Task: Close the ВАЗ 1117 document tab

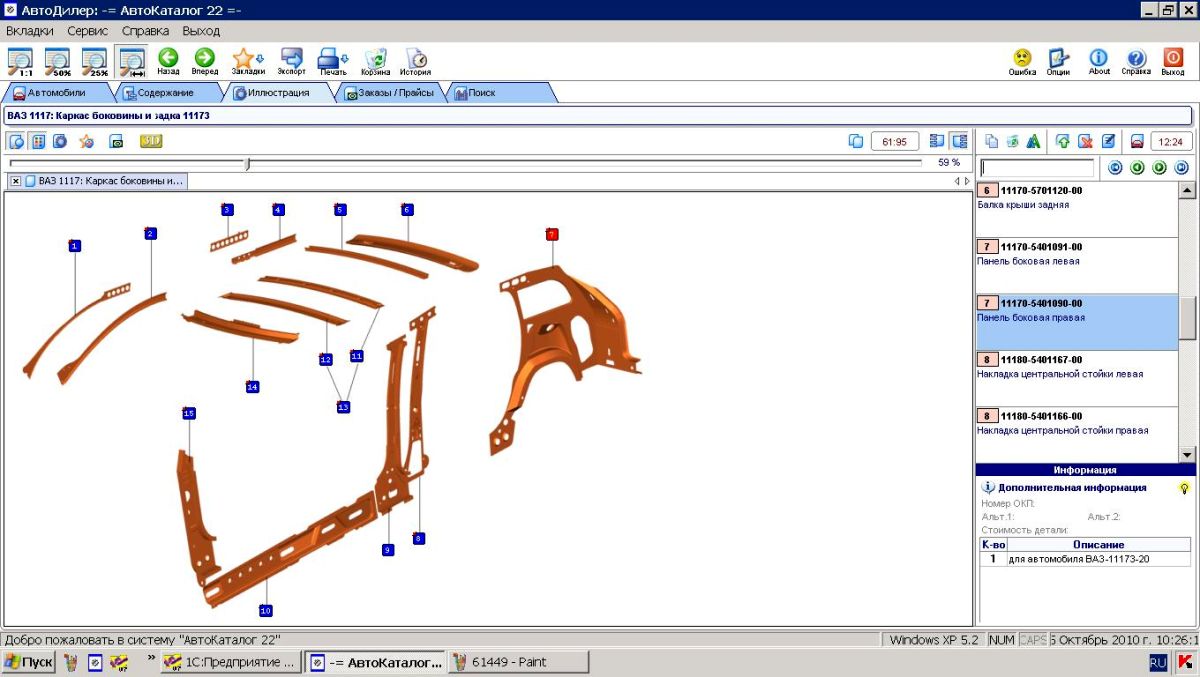Action: tap(16, 181)
